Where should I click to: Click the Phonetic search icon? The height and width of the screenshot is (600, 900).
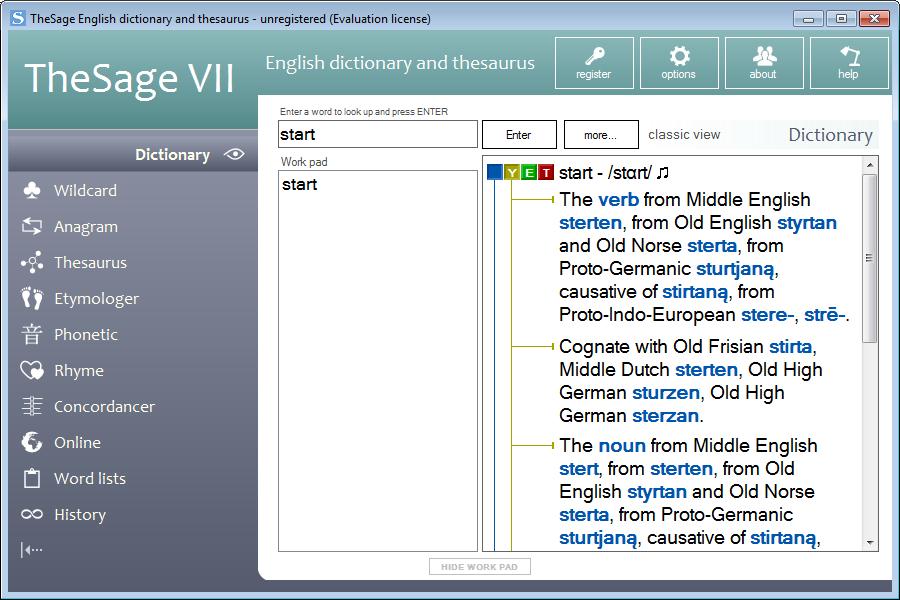tap(32, 335)
